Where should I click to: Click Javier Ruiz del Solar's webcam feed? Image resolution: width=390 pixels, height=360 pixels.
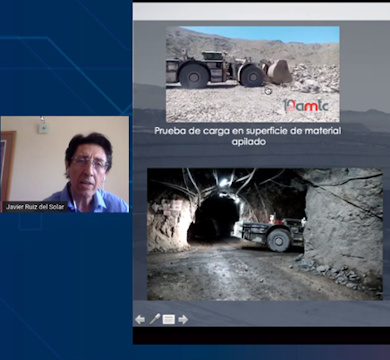[65, 164]
